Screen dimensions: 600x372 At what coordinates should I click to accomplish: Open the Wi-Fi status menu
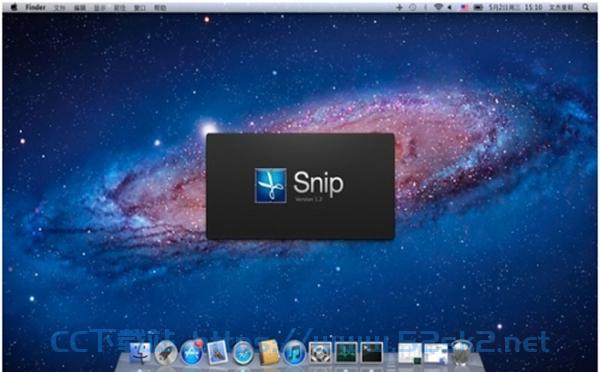pos(438,7)
